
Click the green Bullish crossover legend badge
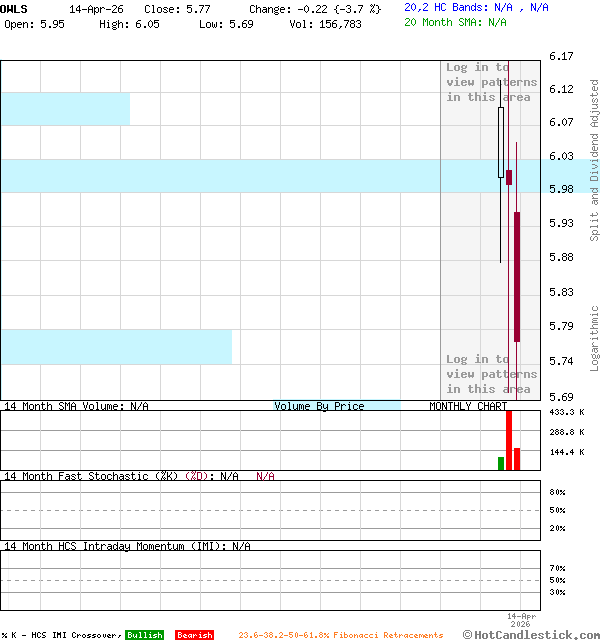click(x=144, y=635)
